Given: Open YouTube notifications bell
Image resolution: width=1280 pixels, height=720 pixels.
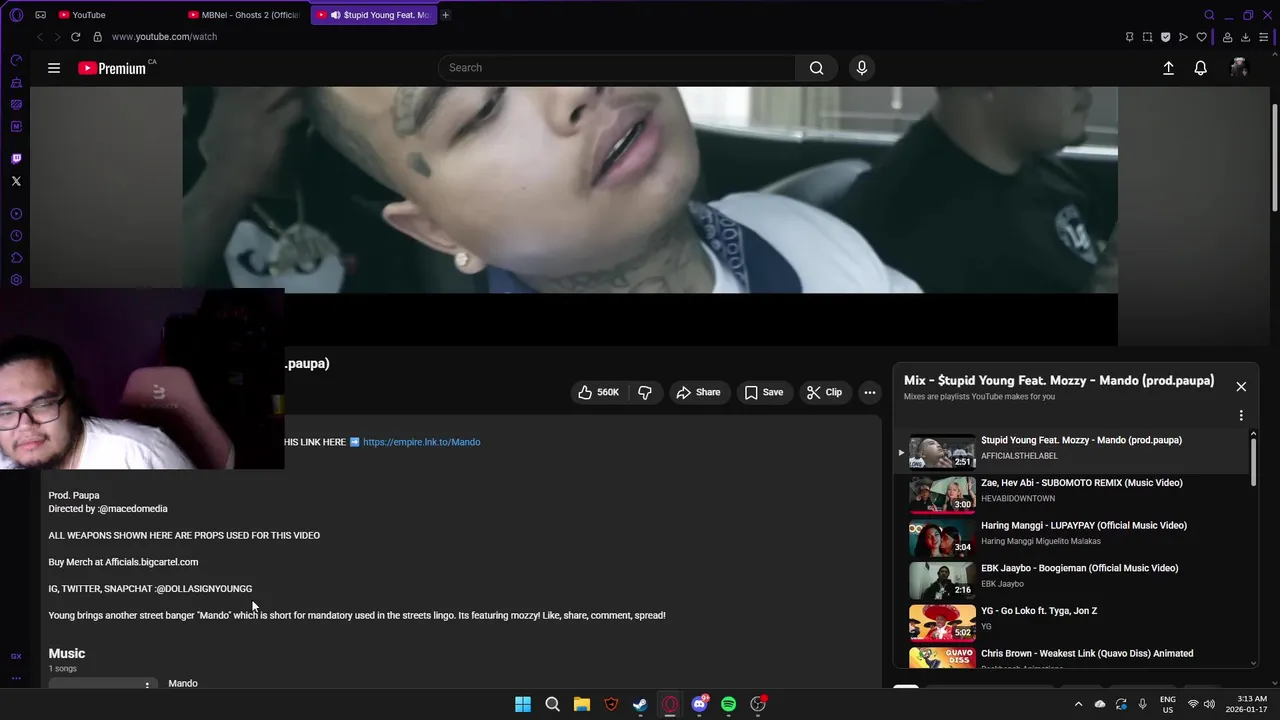Looking at the screenshot, I should (x=1200, y=68).
